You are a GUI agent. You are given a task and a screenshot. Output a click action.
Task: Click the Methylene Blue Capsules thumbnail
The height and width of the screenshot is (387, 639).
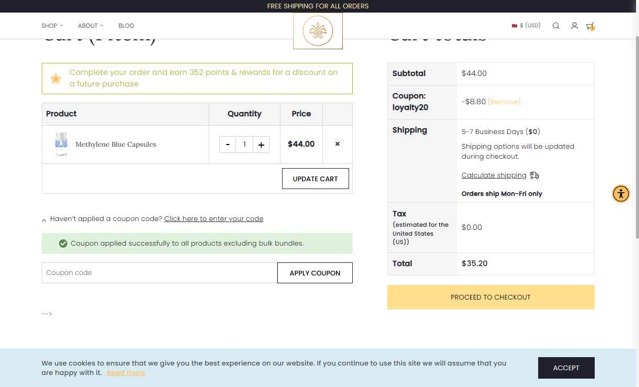(61, 144)
